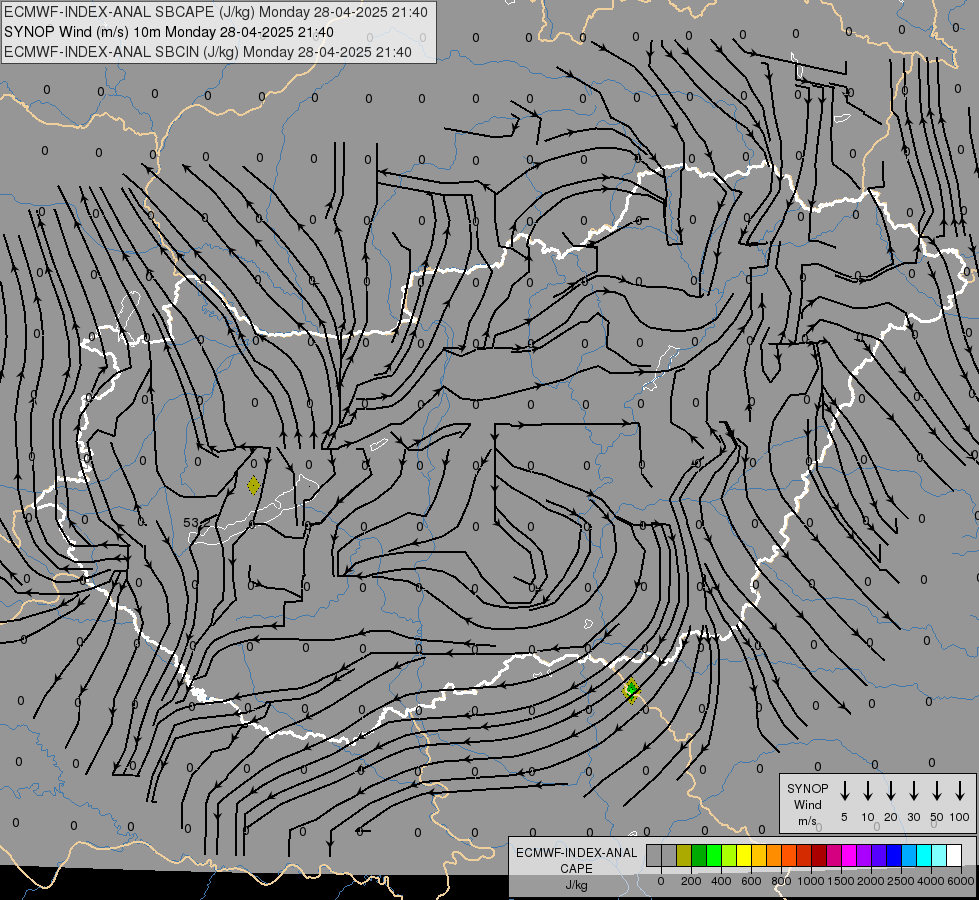Screen dimensions: 979x900
Task: Click the green and yellow CAPE marker on the southern border
Action: tap(631, 690)
